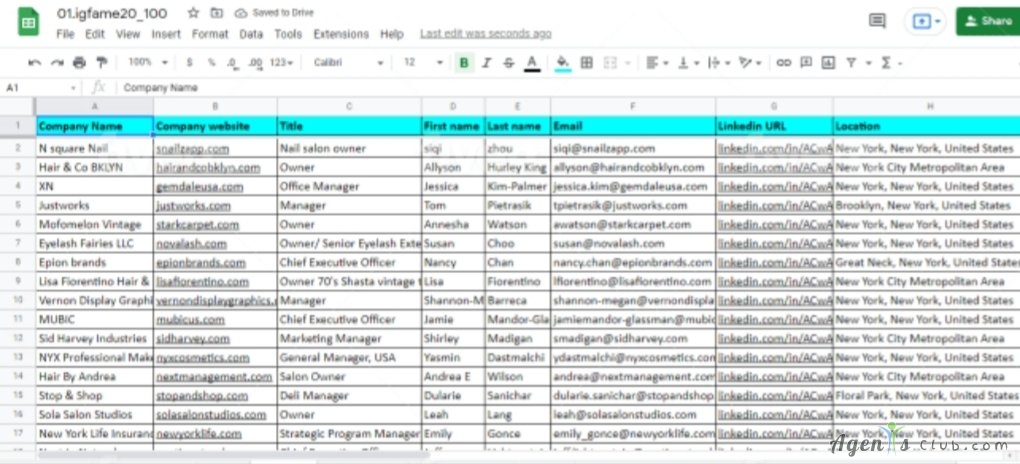Open the sidharvey.com link

[193, 338]
